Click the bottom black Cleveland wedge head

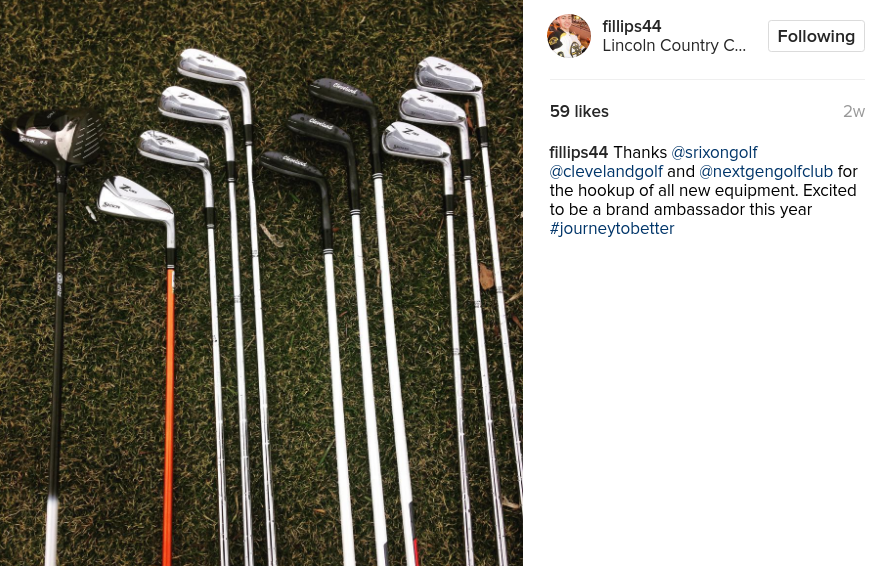tap(293, 166)
